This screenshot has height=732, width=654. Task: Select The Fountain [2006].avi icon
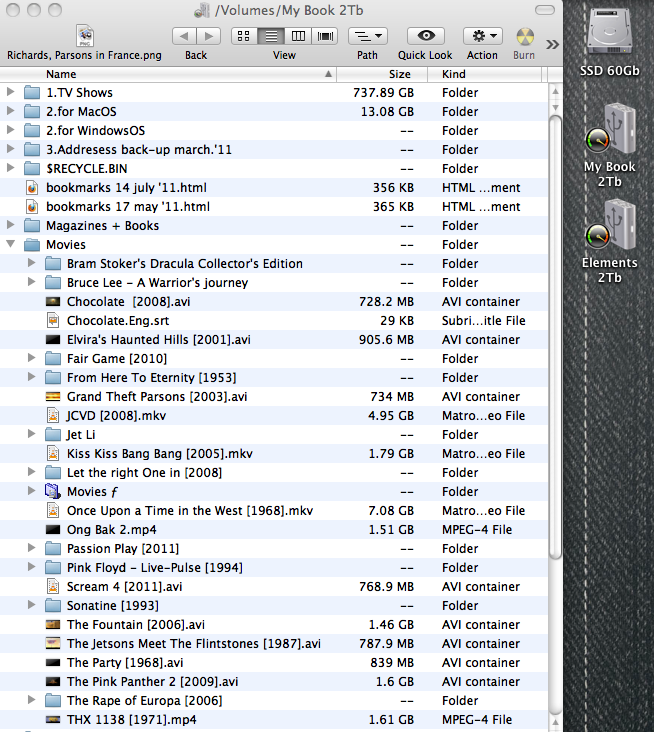click(x=53, y=624)
